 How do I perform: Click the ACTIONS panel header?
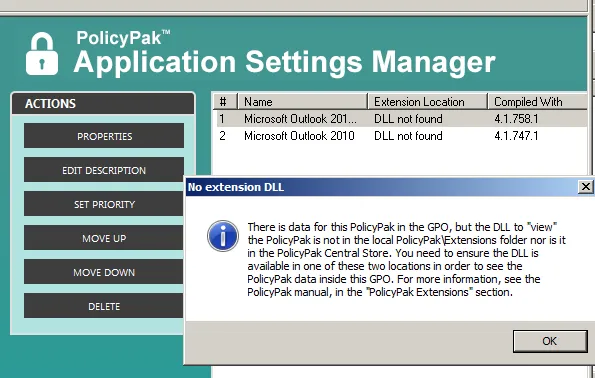103,104
